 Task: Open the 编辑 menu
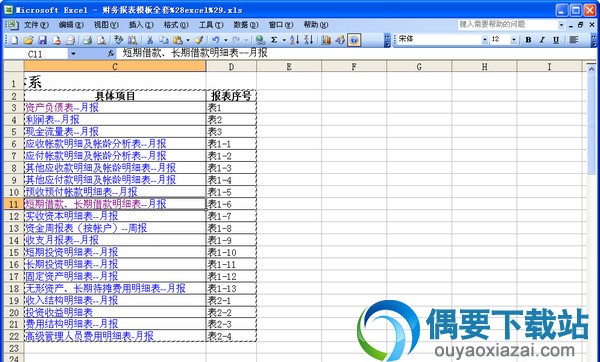(x=71, y=25)
